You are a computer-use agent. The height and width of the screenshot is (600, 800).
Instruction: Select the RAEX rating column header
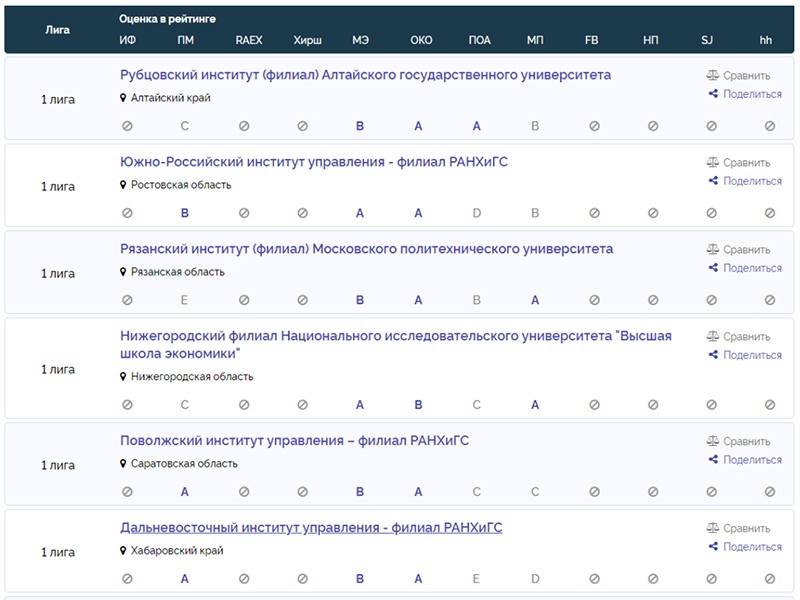click(x=249, y=40)
